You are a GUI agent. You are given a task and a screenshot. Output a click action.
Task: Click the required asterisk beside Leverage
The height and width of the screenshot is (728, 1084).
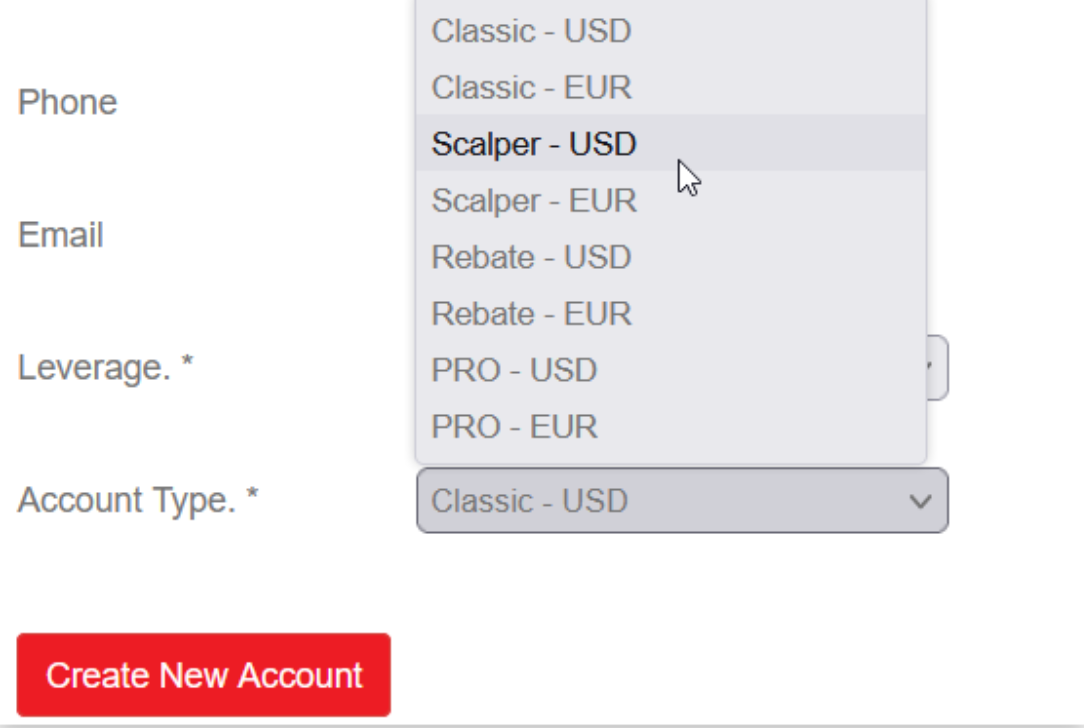pyautogui.click(x=187, y=367)
